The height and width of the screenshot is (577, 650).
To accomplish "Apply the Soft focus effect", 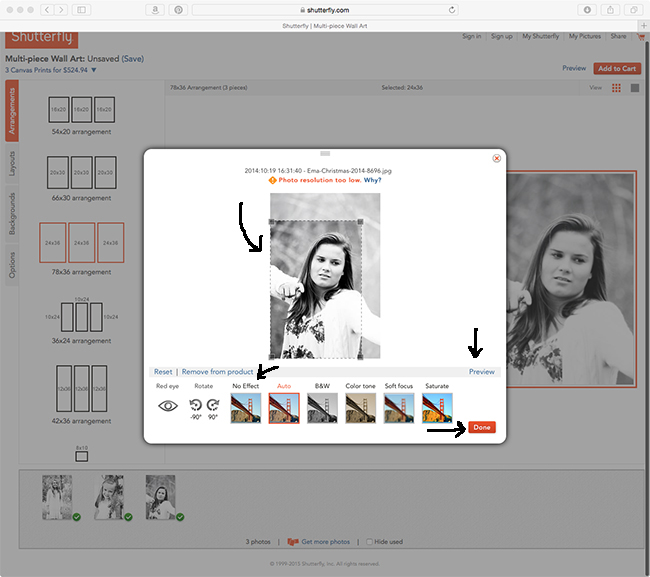I will [399, 408].
